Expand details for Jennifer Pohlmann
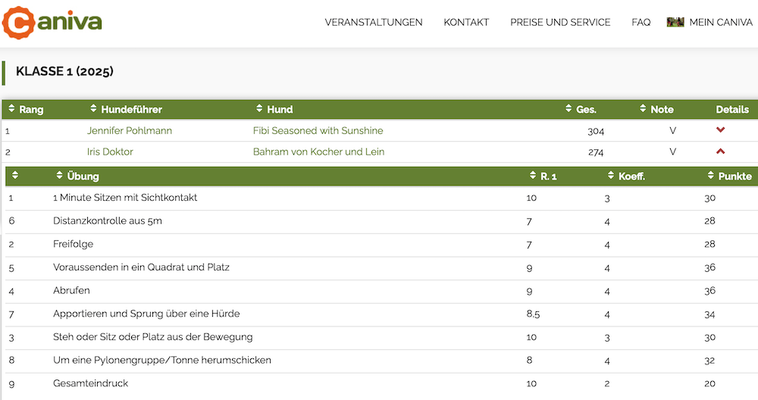 tap(720, 130)
